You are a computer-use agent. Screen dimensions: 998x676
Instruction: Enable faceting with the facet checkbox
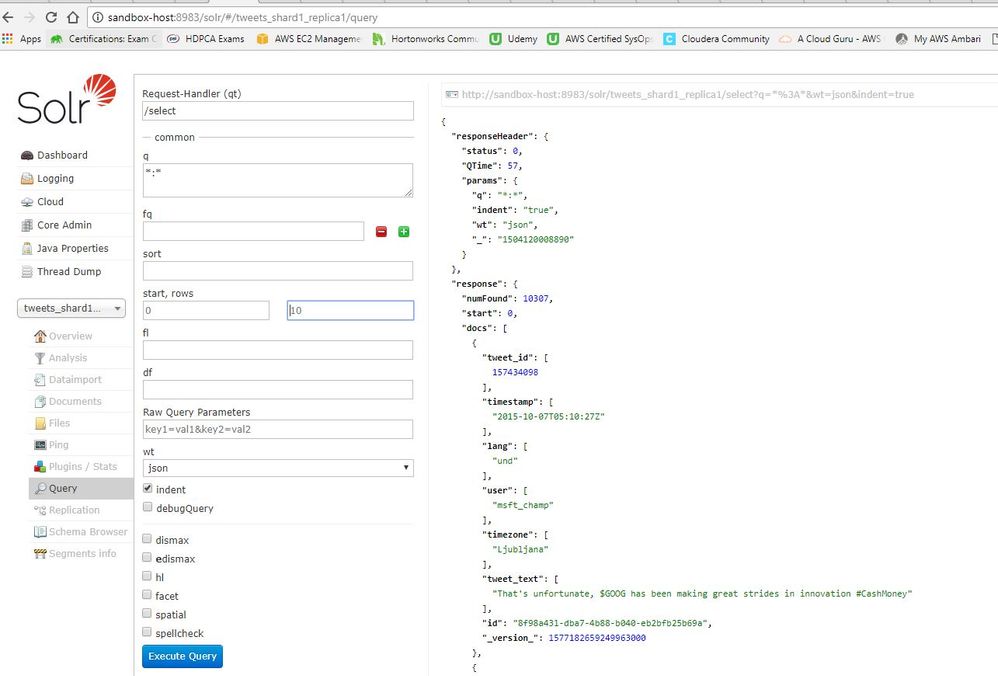147,595
